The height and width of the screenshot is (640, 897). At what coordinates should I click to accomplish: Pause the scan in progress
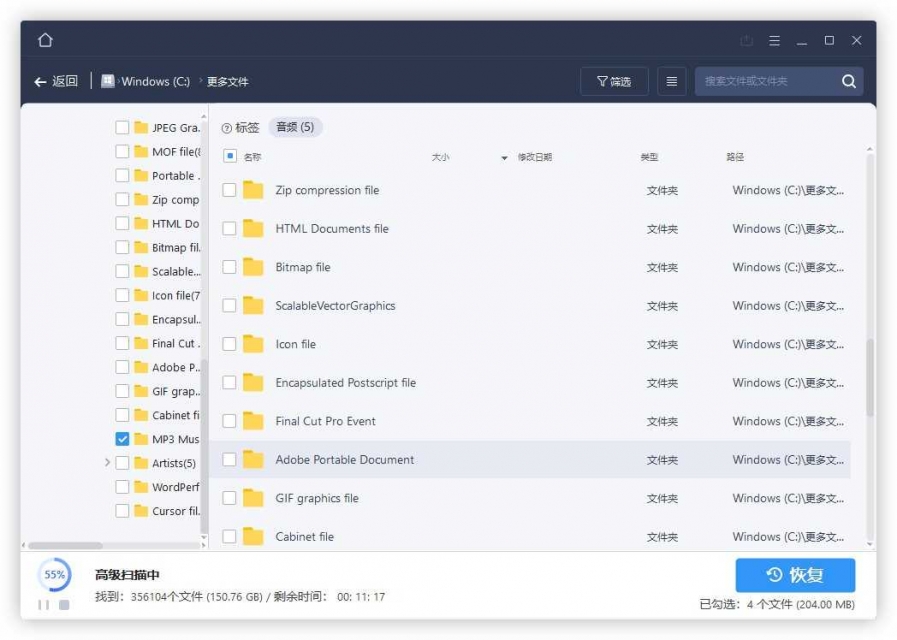43,605
